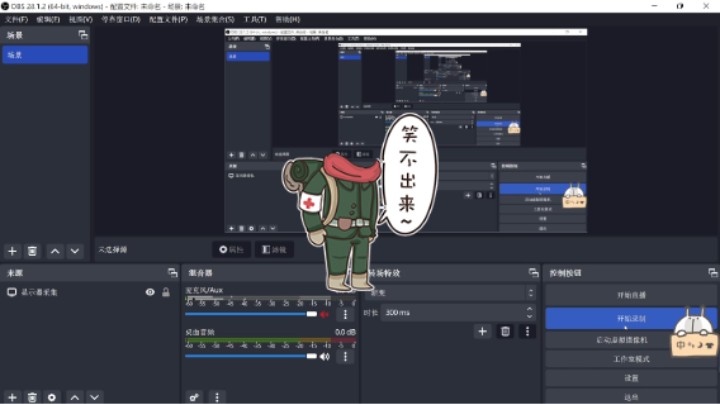This screenshot has height=404, width=720.
Task: Open the 滤镜 filters button
Action: point(274,249)
